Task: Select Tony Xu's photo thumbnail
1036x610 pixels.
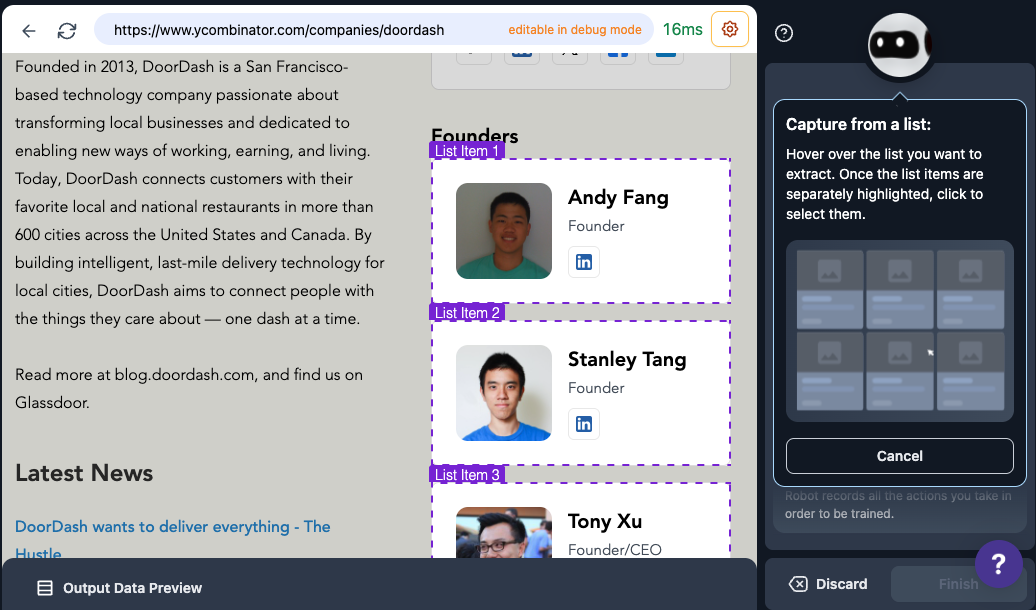Action: [x=503, y=533]
